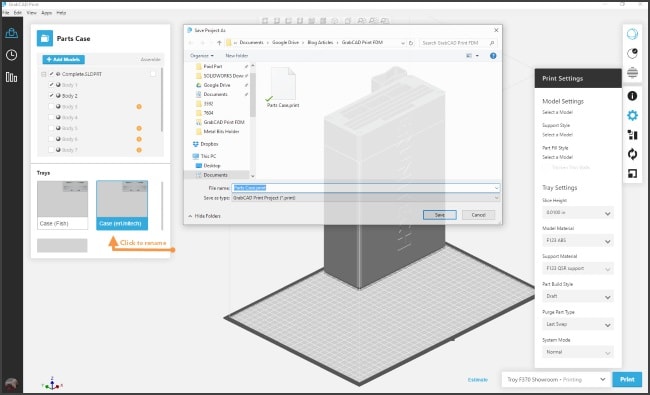Open the File menu
650x395 pixels.
tap(6, 13)
